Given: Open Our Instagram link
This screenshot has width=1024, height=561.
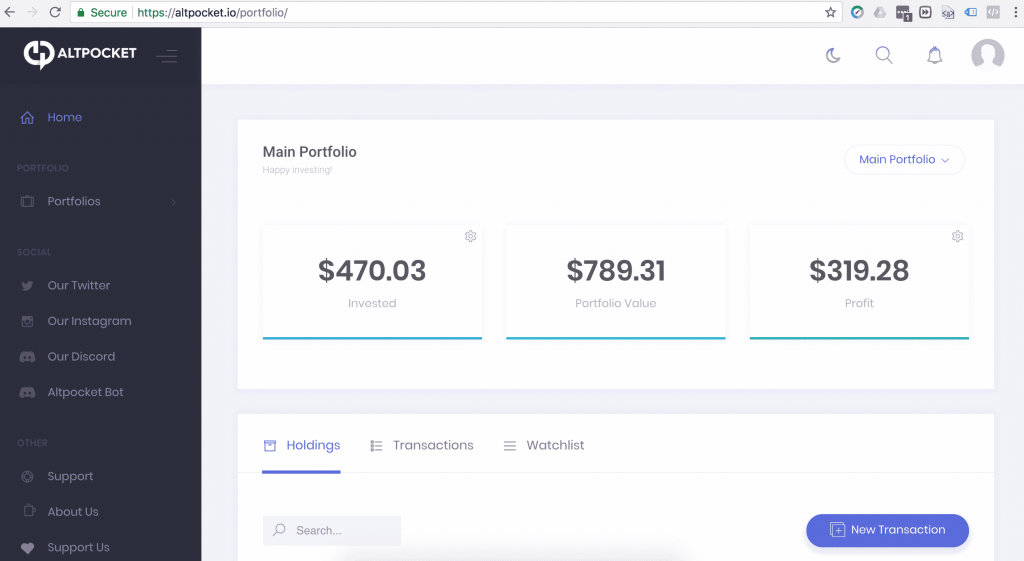Looking at the screenshot, I should tap(89, 321).
